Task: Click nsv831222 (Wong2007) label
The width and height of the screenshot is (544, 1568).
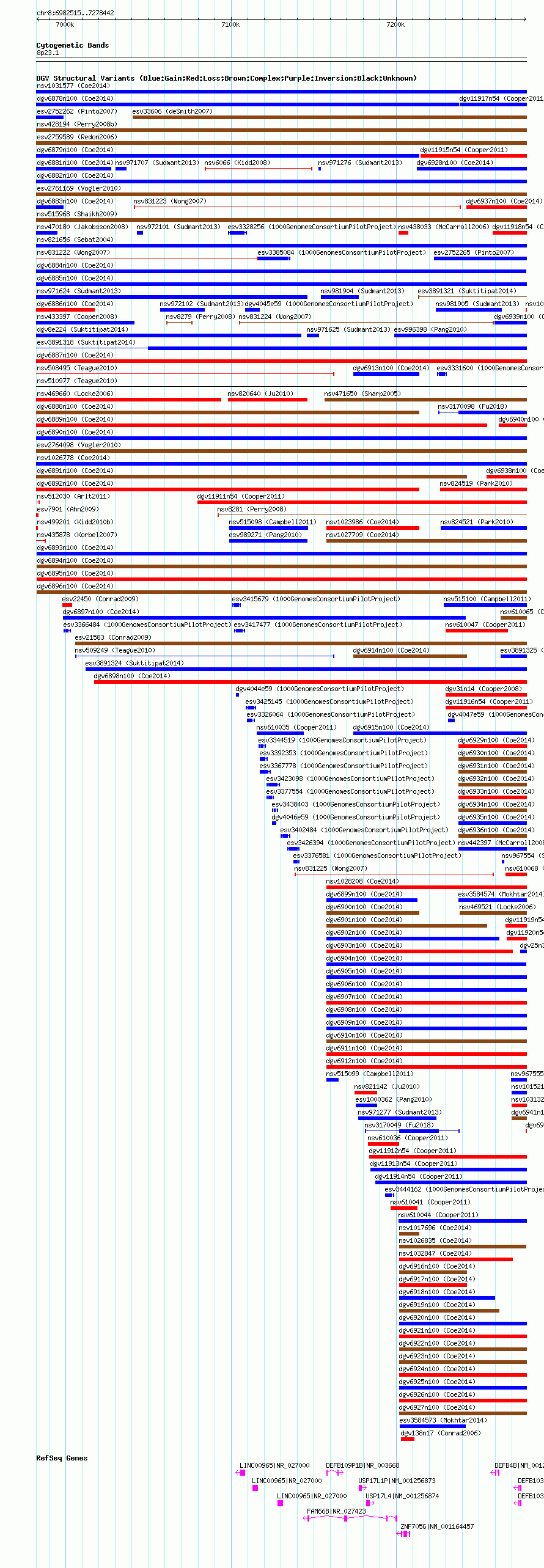Action: (73, 252)
